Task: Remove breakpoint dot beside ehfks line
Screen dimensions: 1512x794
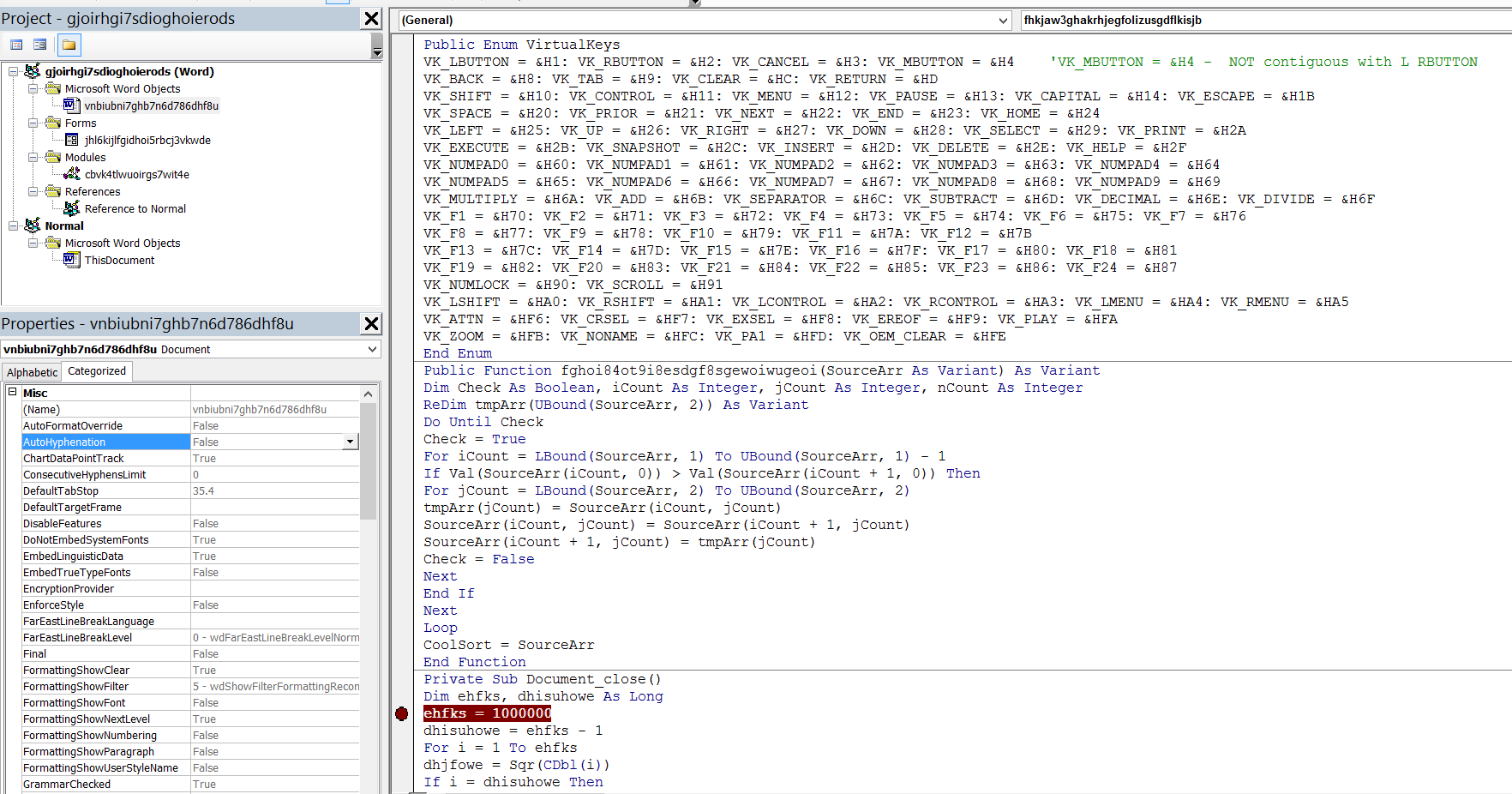Action: click(401, 713)
